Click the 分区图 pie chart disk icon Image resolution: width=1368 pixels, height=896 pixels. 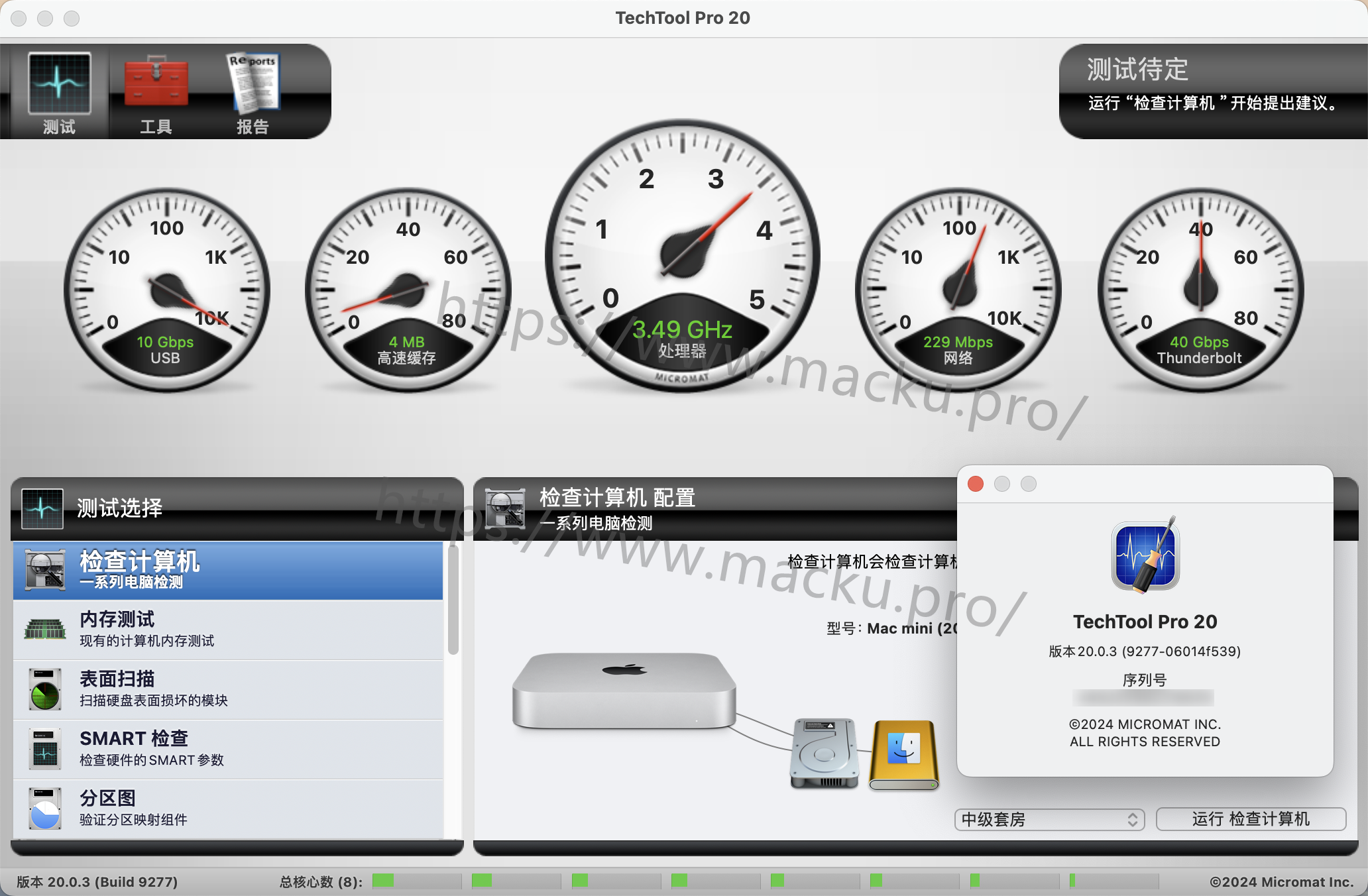pyautogui.click(x=45, y=808)
